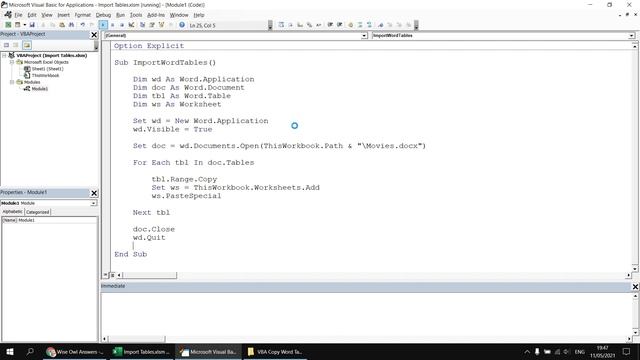Collapse the Microsoft Excel Objects folder

(x=12, y=62)
